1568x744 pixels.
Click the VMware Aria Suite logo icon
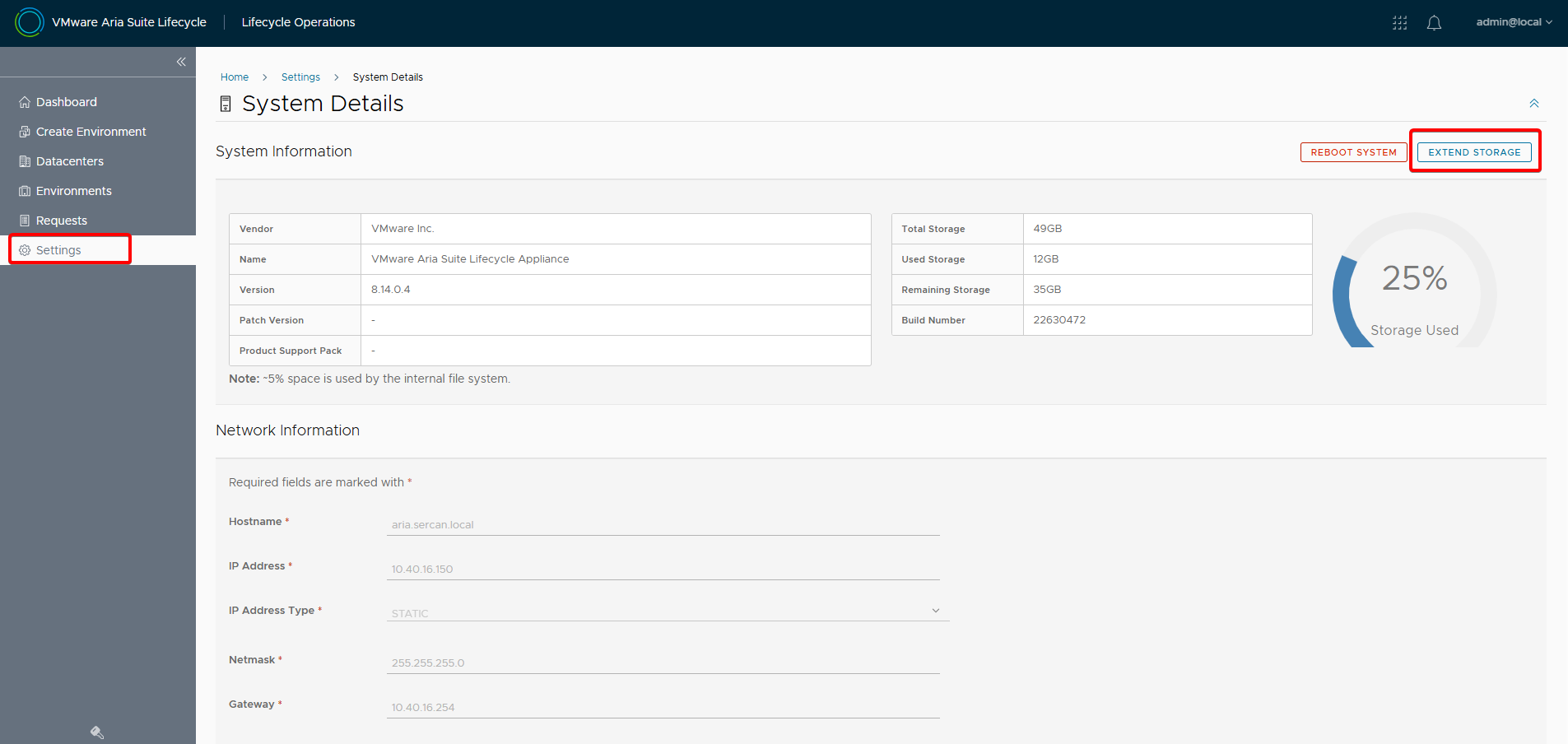click(30, 22)
